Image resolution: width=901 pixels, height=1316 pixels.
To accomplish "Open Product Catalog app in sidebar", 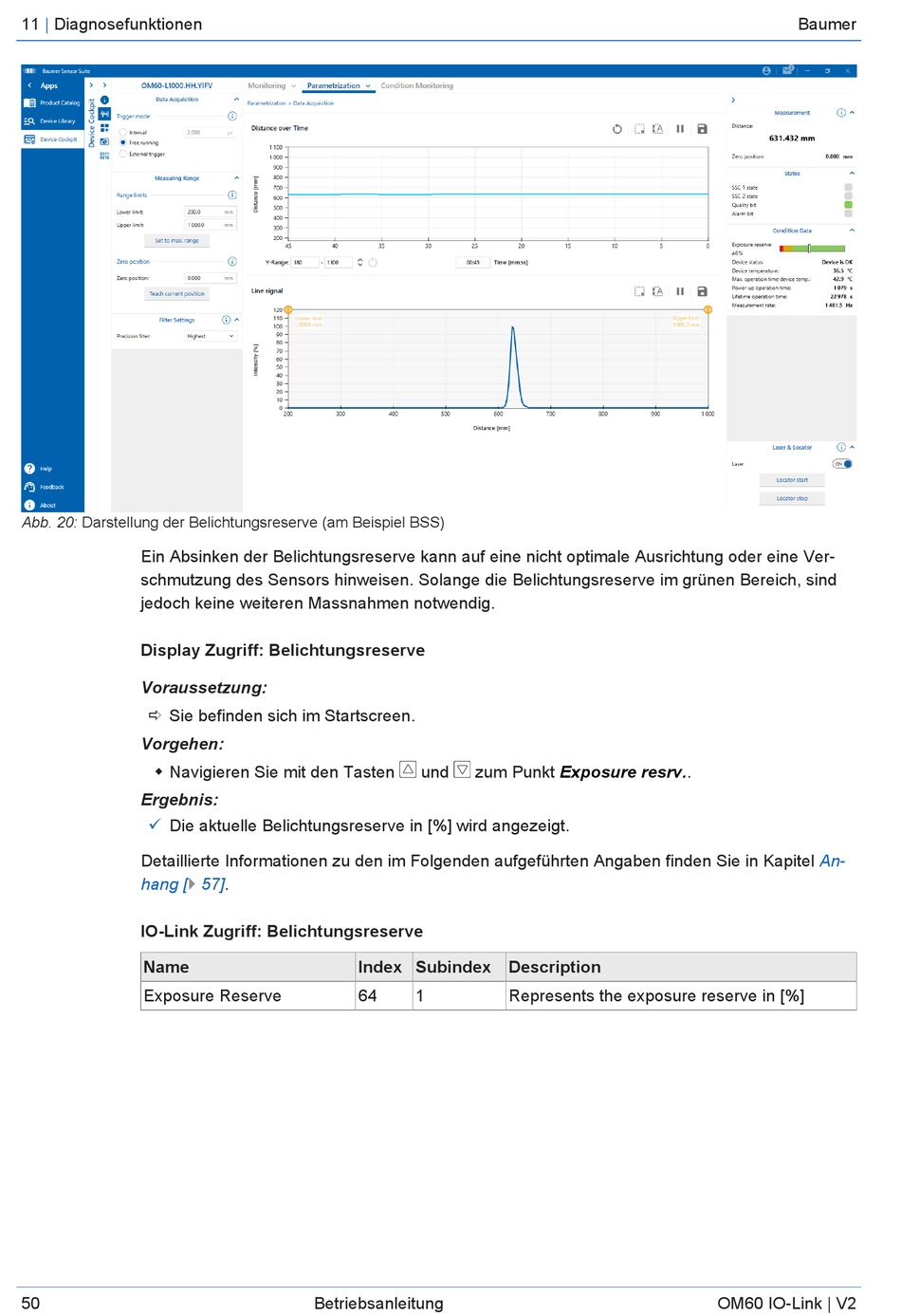I will pos(52,102).
